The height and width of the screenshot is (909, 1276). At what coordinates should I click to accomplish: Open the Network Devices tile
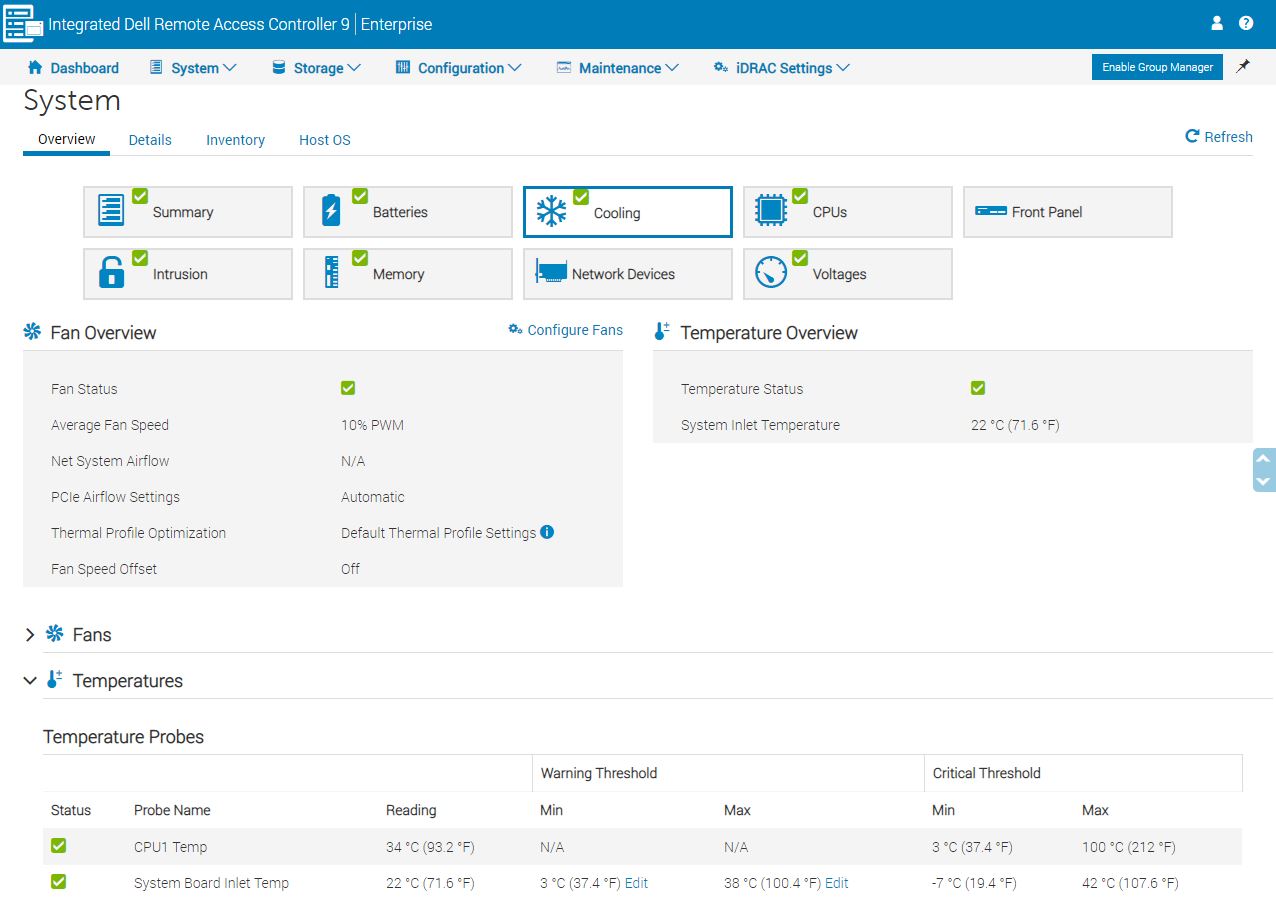tap(627, 274)
